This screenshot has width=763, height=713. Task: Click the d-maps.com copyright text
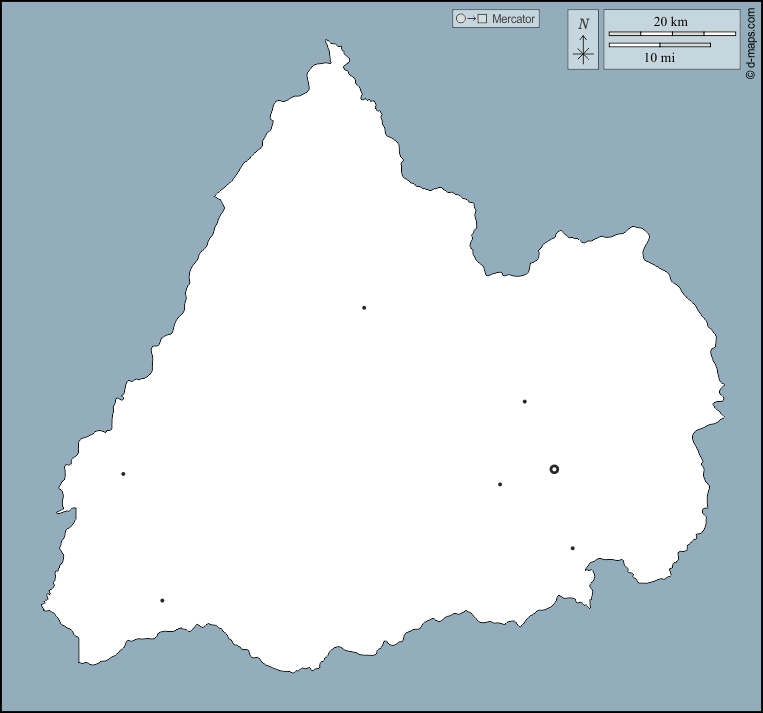[x=750, y=42]
